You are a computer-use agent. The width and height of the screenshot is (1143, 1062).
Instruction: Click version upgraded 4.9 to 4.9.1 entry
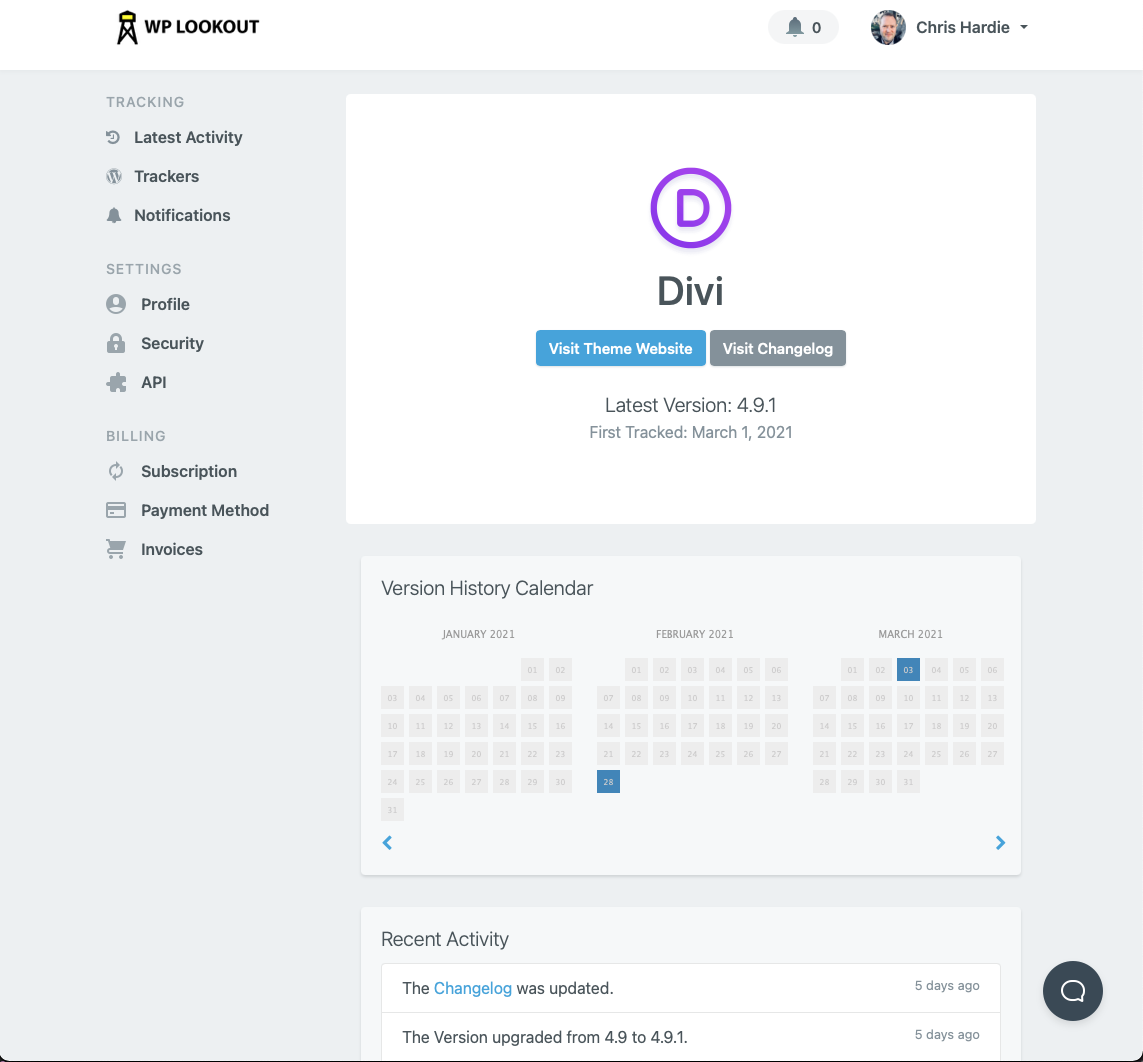(x=690, y=1036)
